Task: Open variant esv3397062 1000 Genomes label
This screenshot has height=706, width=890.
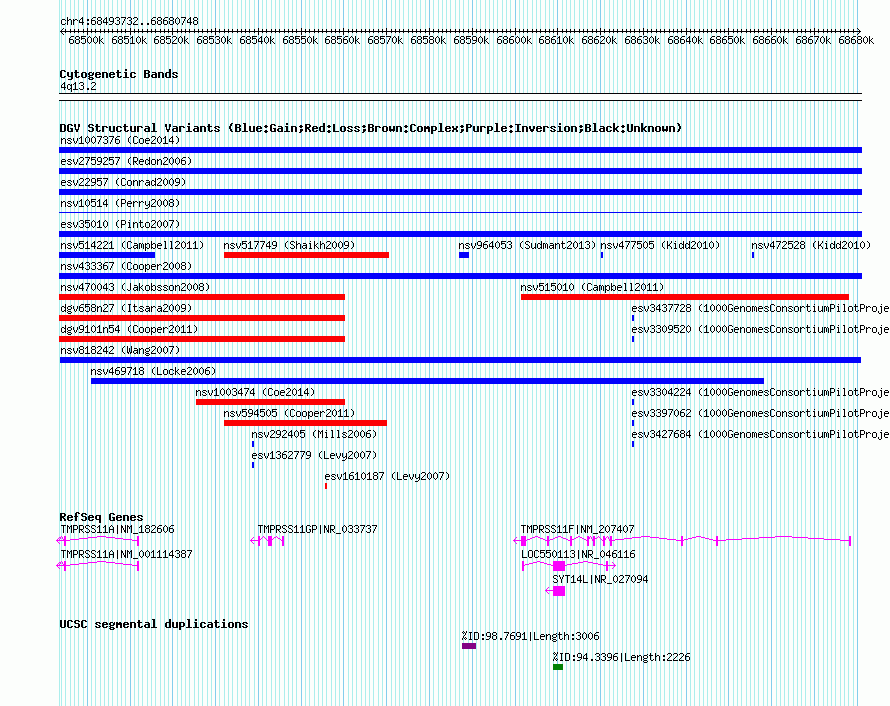Action: coord(761,413)
